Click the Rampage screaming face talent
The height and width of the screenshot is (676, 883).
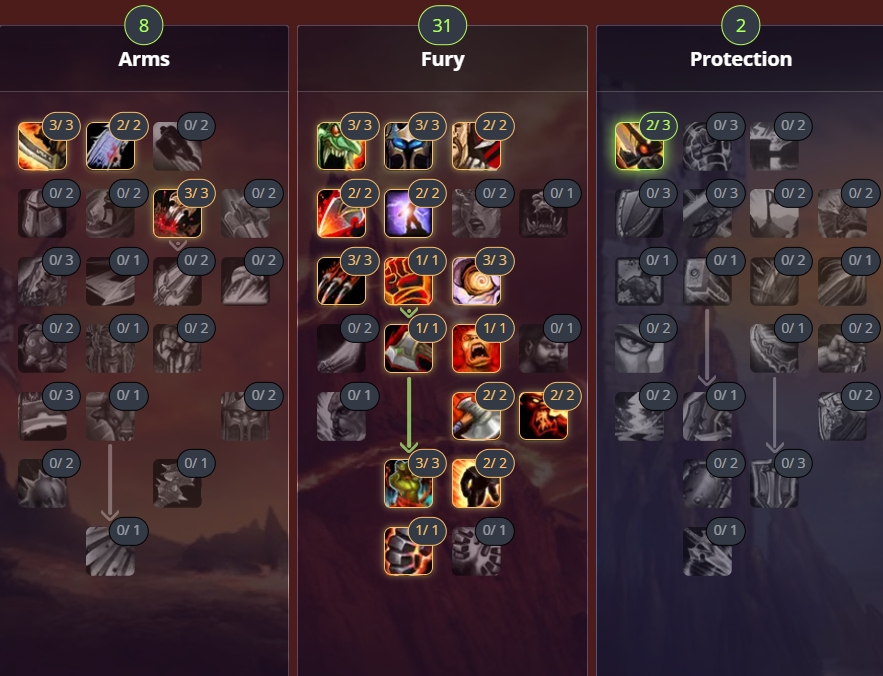pyautogui.click(x=476, y=348)
